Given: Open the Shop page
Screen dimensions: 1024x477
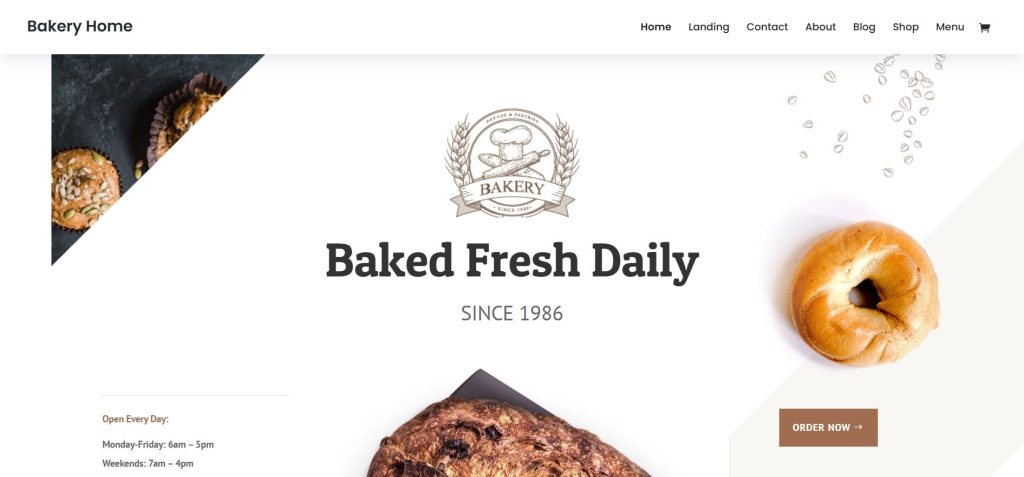Looking at the screenshot, I should (906, 27).
